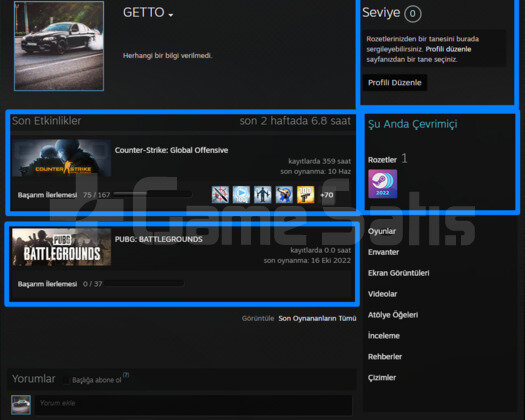Click the PUBG achievement progress bar 0 / 37
The width and height of the screenshot is (525, 420).
pos(144,284)
